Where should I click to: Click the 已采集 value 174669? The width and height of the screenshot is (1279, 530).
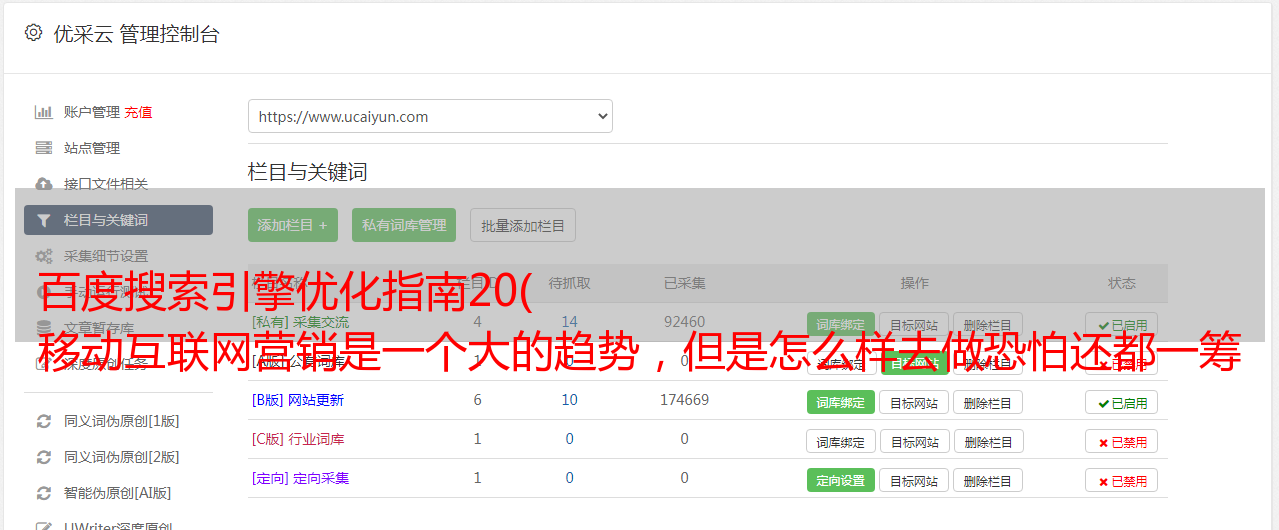684,400
